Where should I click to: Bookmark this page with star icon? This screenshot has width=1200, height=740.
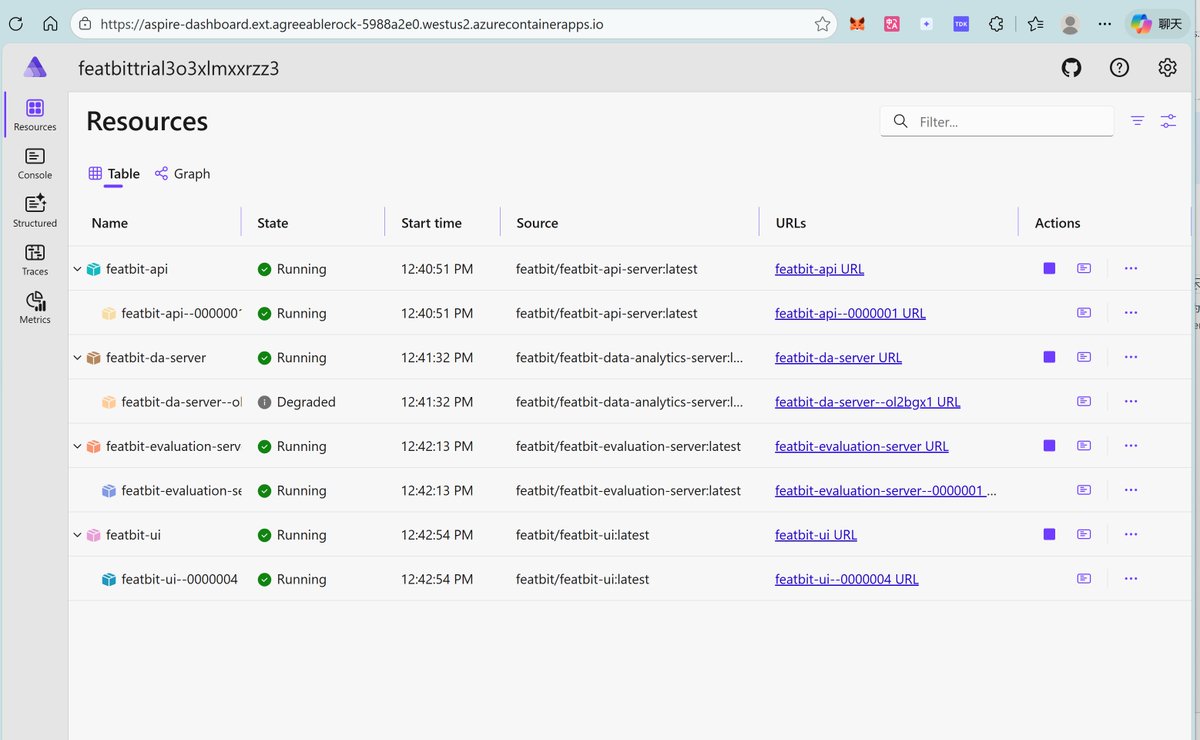pos(822,23)
